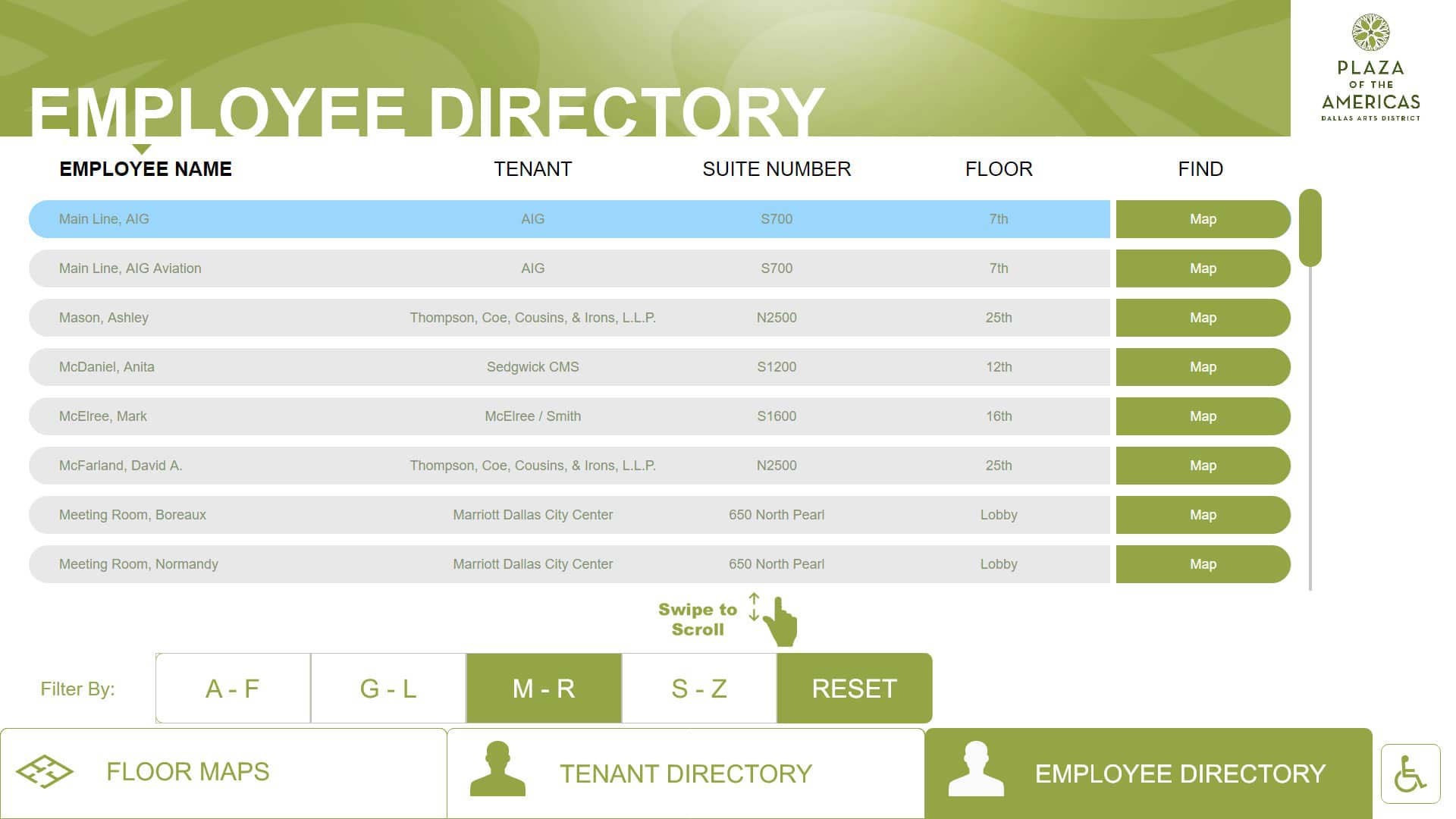The height and width of the screenshot is (819, 1456).
Task: Open map for Meeting Room, Boreaux
Action: (x=1203, y=515)
